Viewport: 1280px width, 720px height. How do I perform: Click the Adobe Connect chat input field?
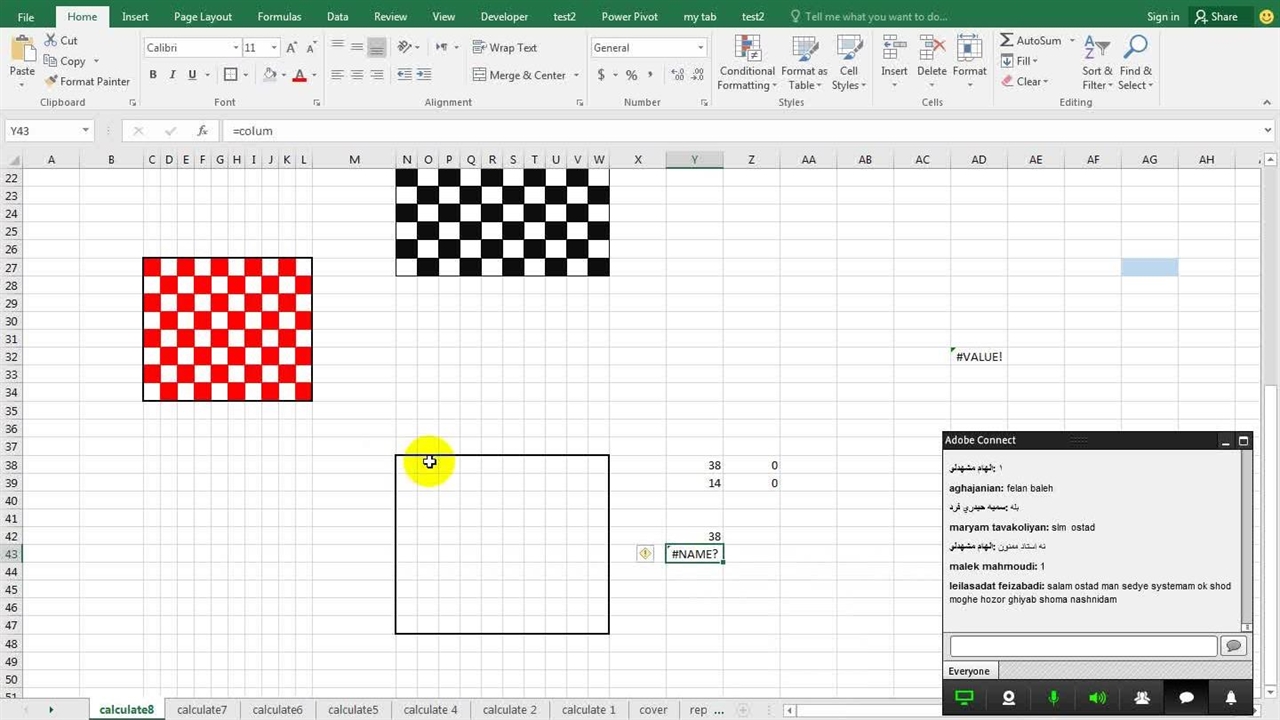(1082, 646)
